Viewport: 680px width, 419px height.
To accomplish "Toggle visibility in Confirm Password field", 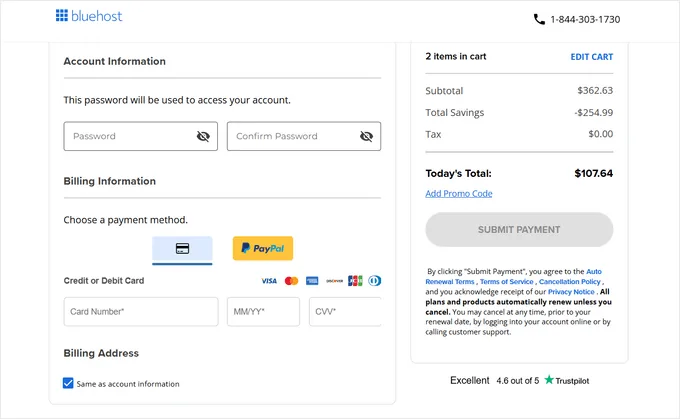I will coord(366,136).
